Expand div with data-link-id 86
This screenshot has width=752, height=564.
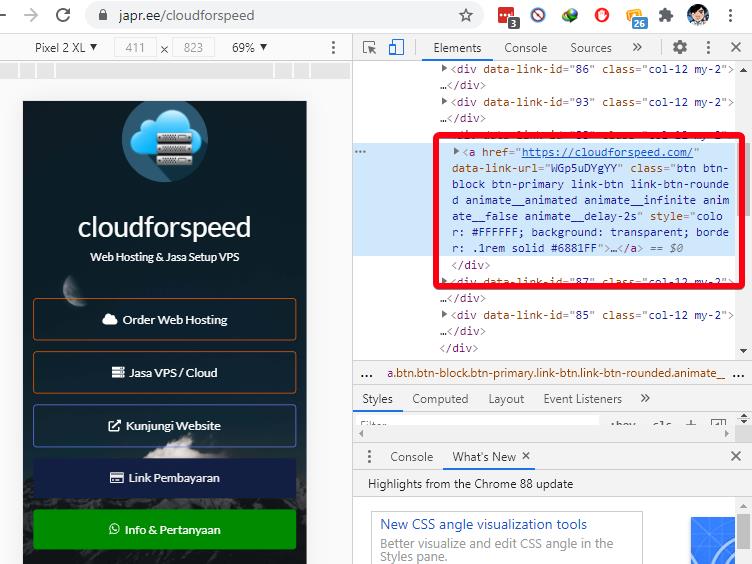444,69
